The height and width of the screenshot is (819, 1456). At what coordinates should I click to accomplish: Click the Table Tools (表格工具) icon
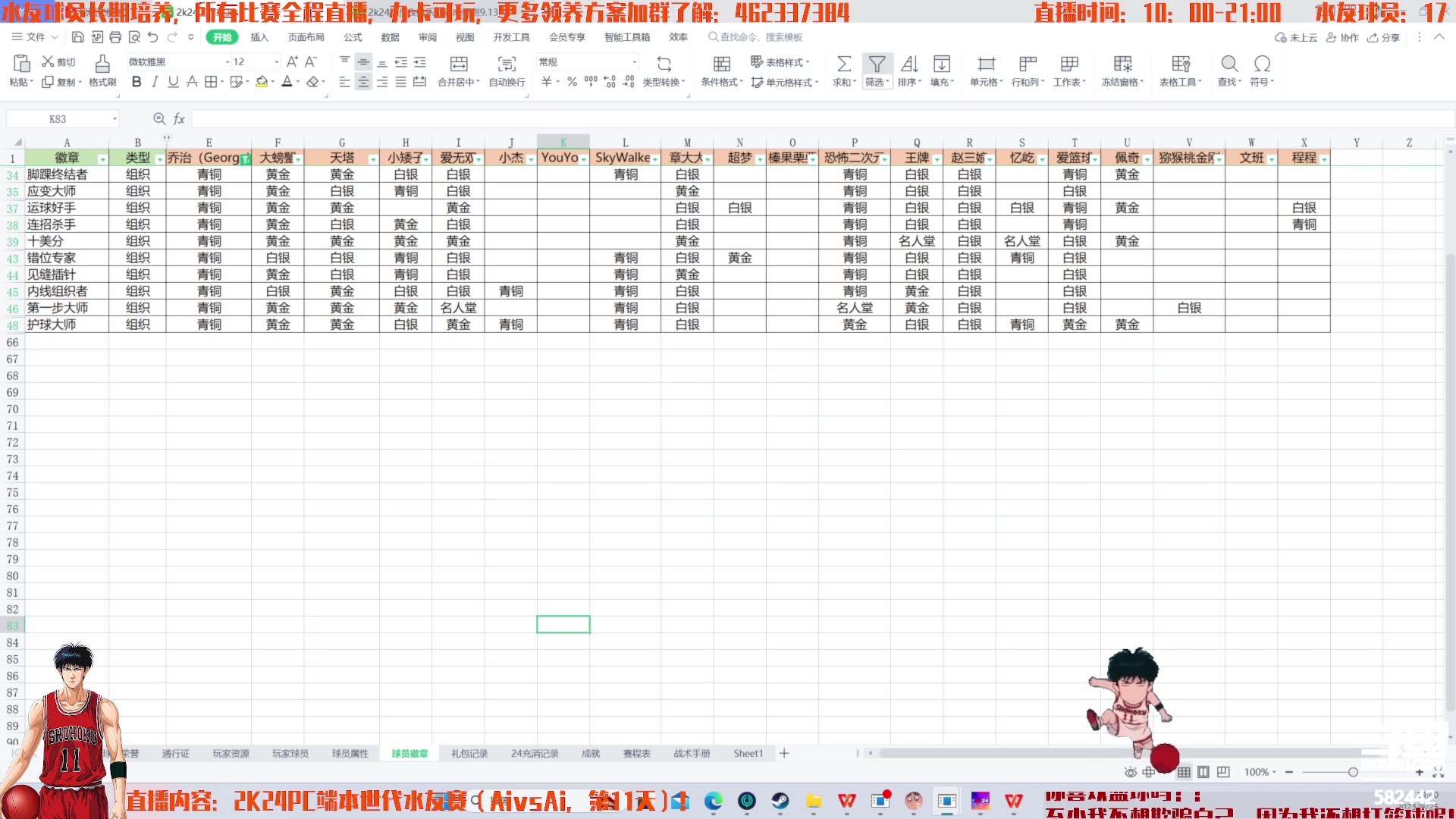point(1181,64)
